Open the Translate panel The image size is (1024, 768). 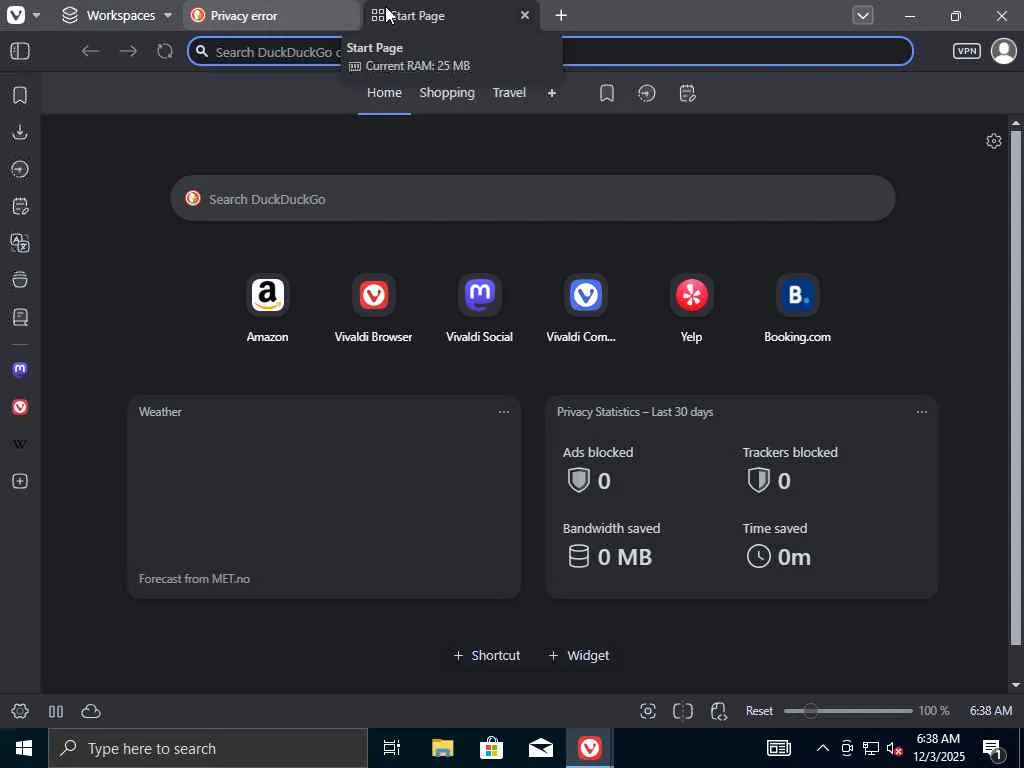coord(20,243)
